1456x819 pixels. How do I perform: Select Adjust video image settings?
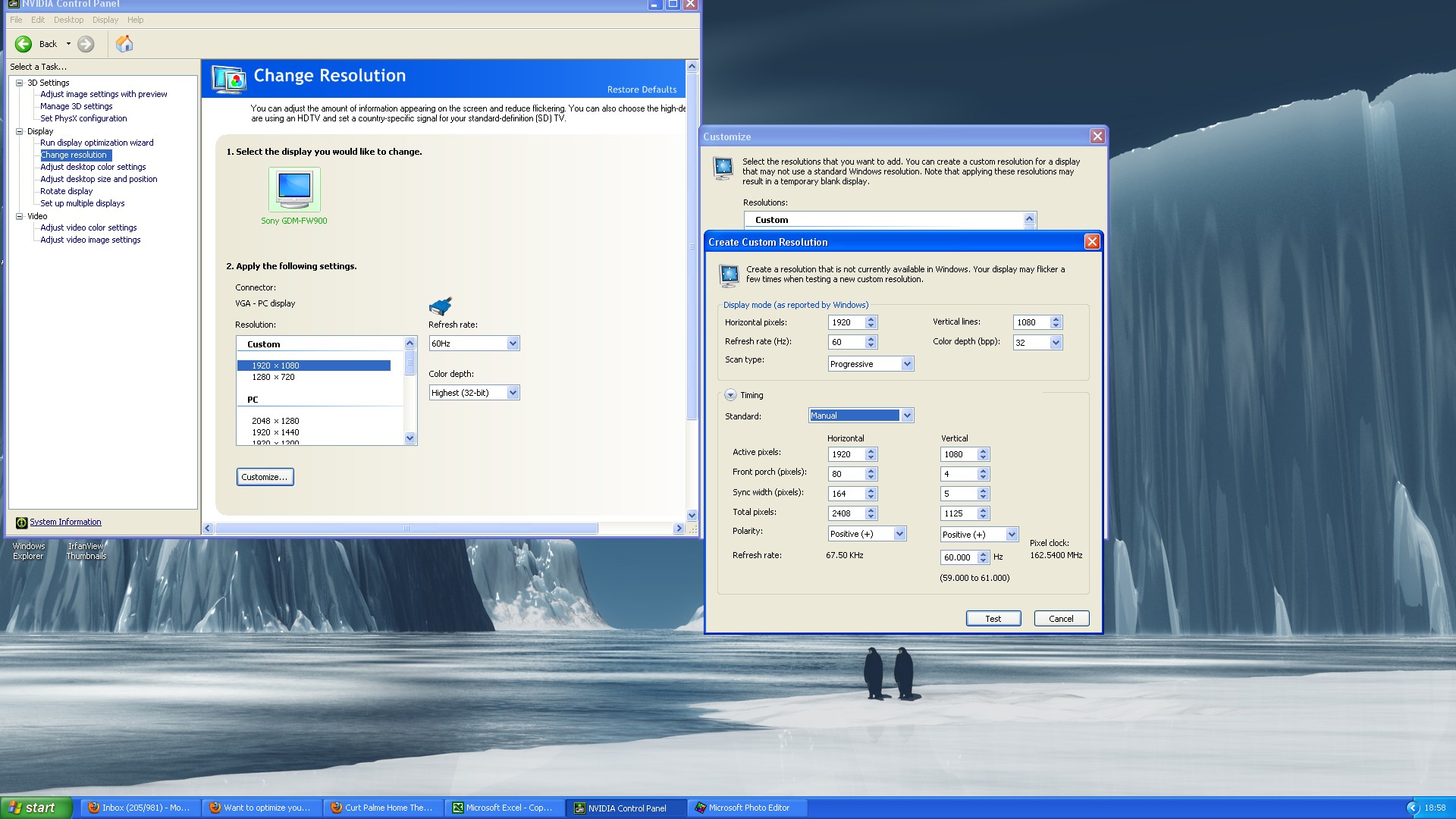(x=90, y=240)
